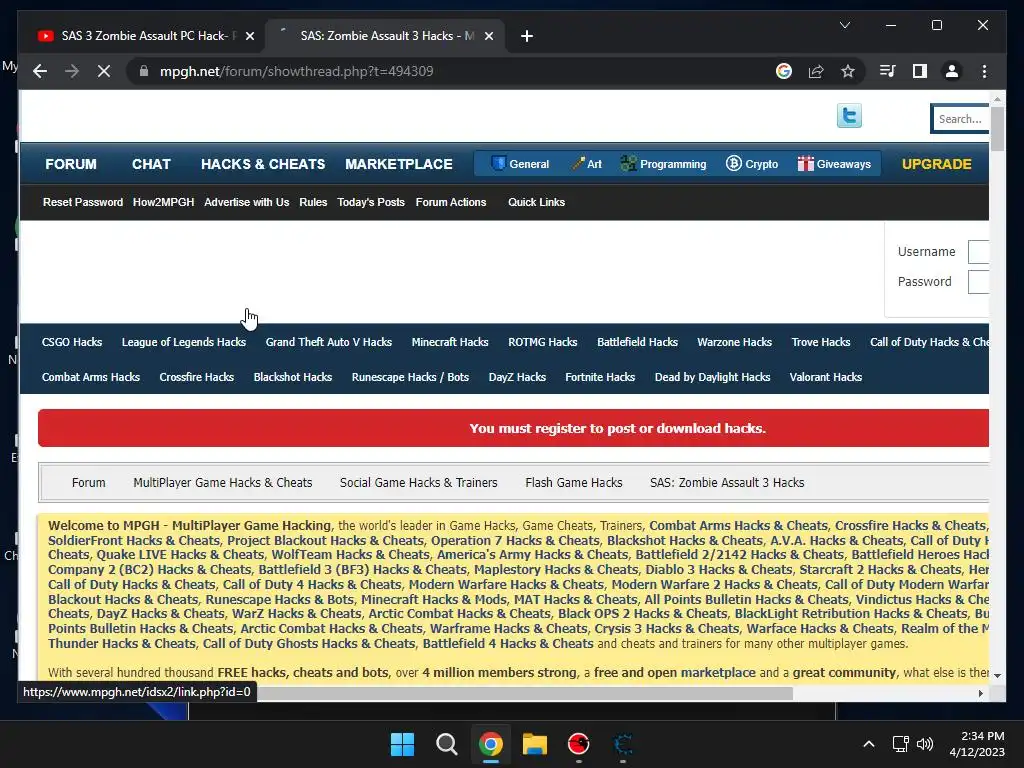Go to Forum breadcrumb
The height and width of the screenshot is (768, 1024).
click(x=88, y=483)
